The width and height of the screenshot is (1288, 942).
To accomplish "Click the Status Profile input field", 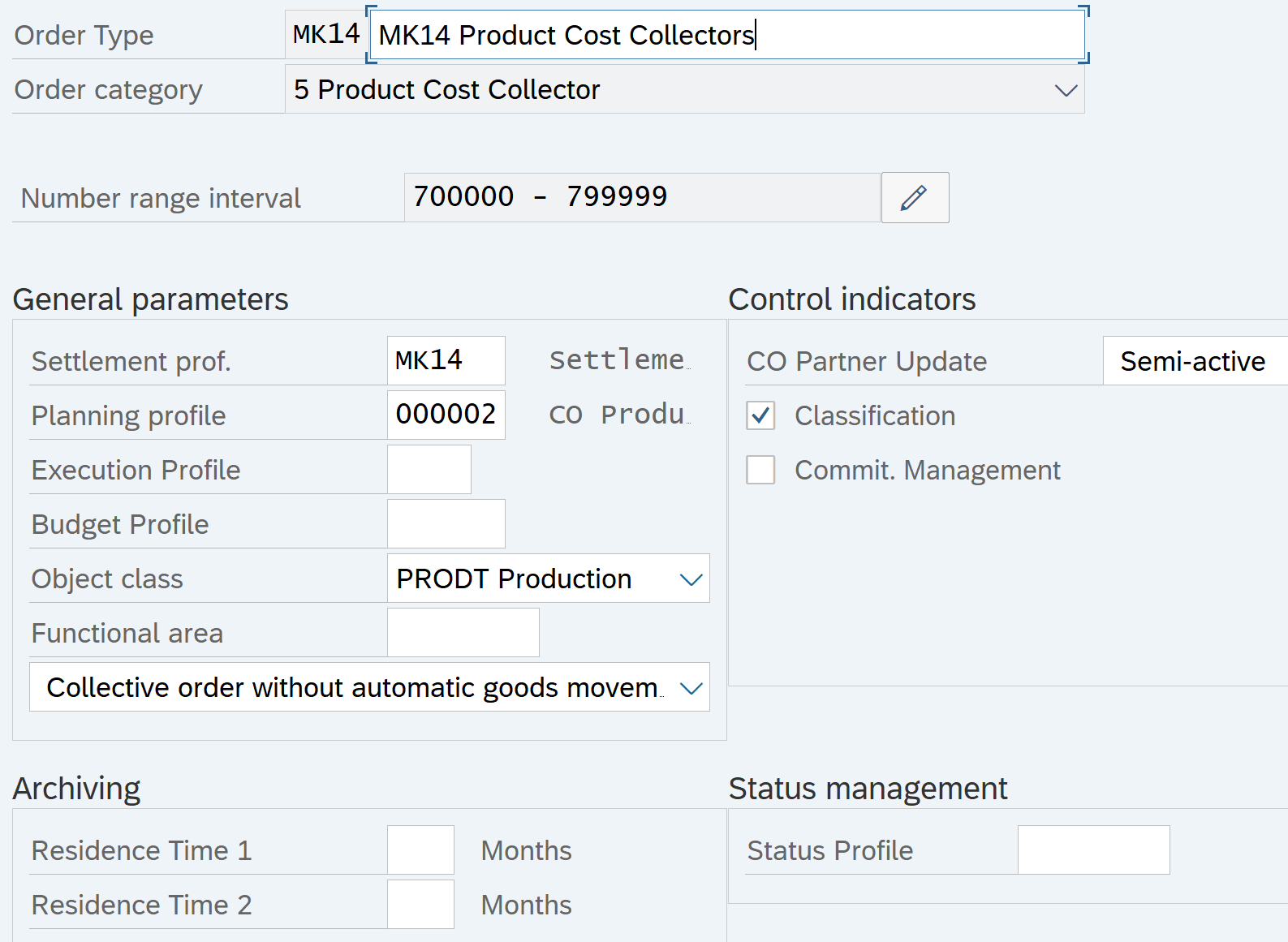I will (x=1092, y=850).
